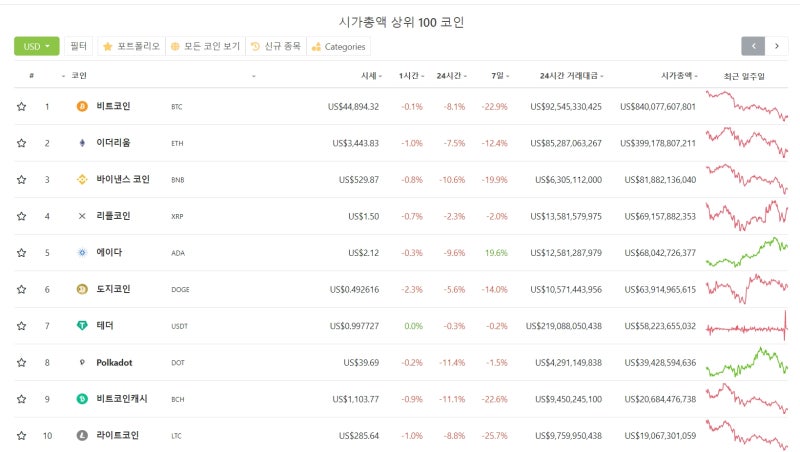Image resolution: width=800 pixels, height=452 pixels.
Task: Toggle favorite star for 에이다 row
Action: (x=21, y=253)
